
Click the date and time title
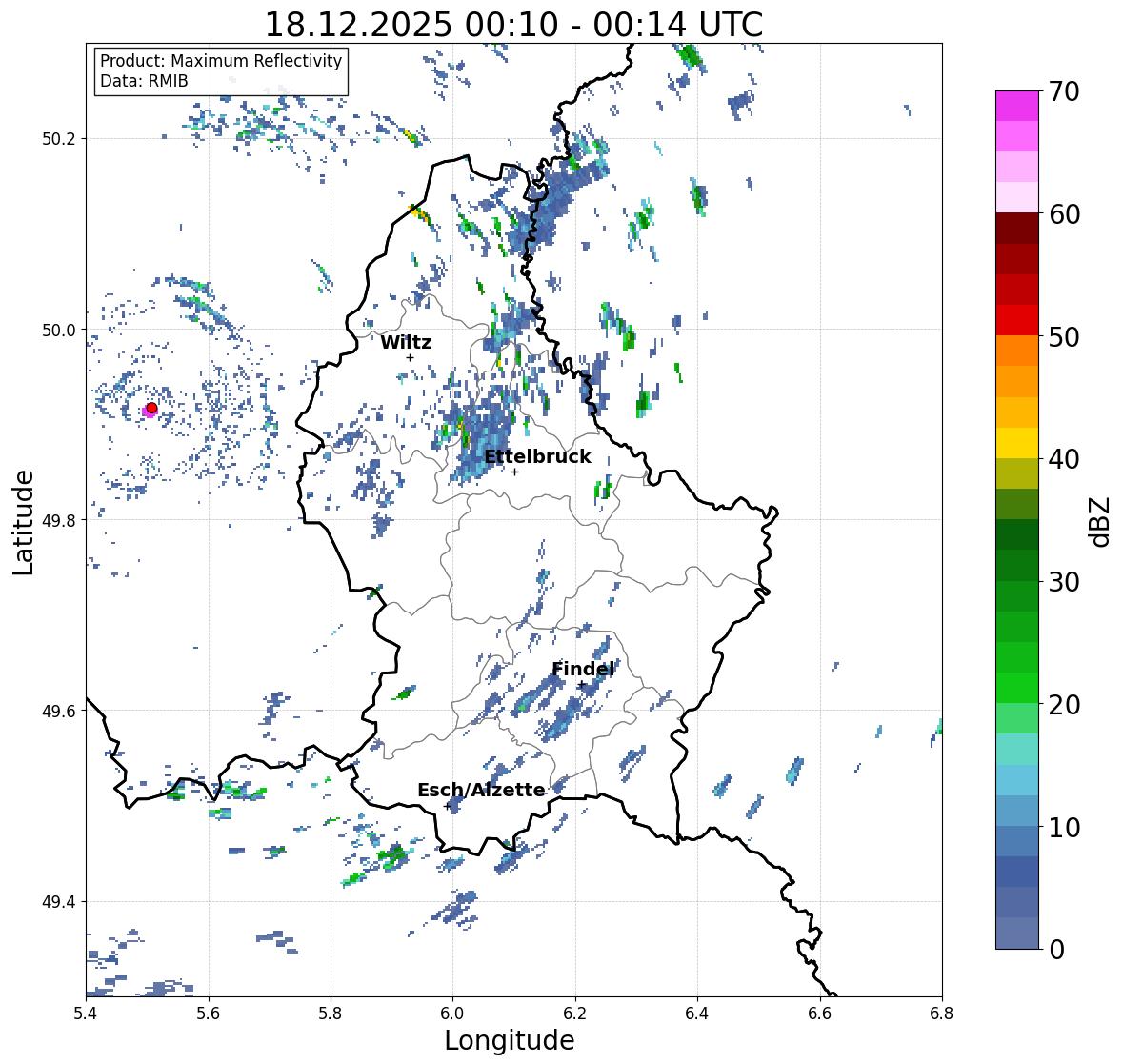[513, 25]
